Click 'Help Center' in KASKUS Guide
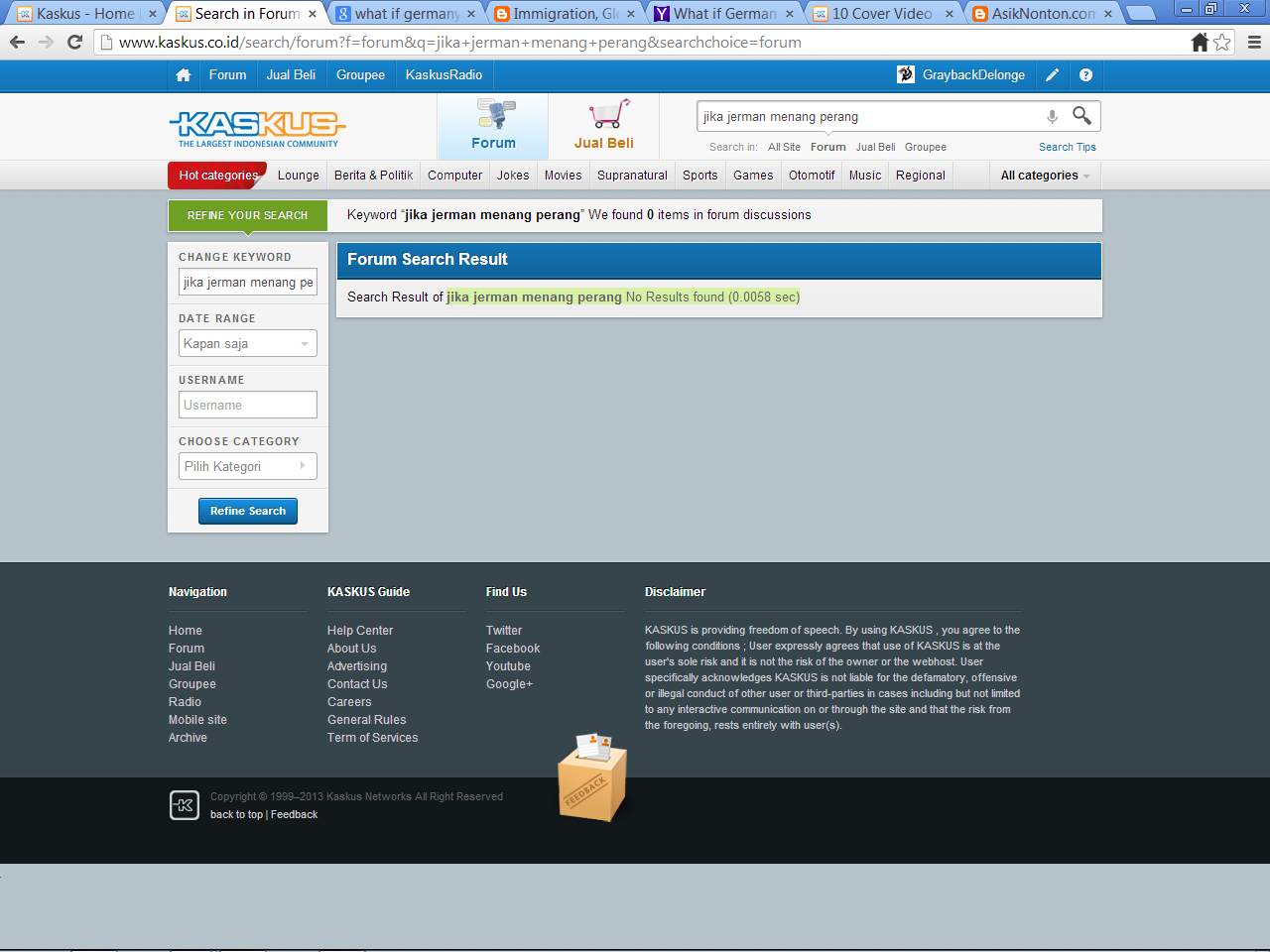Screen dimensions: 1270x952 [x=360, y=631]
